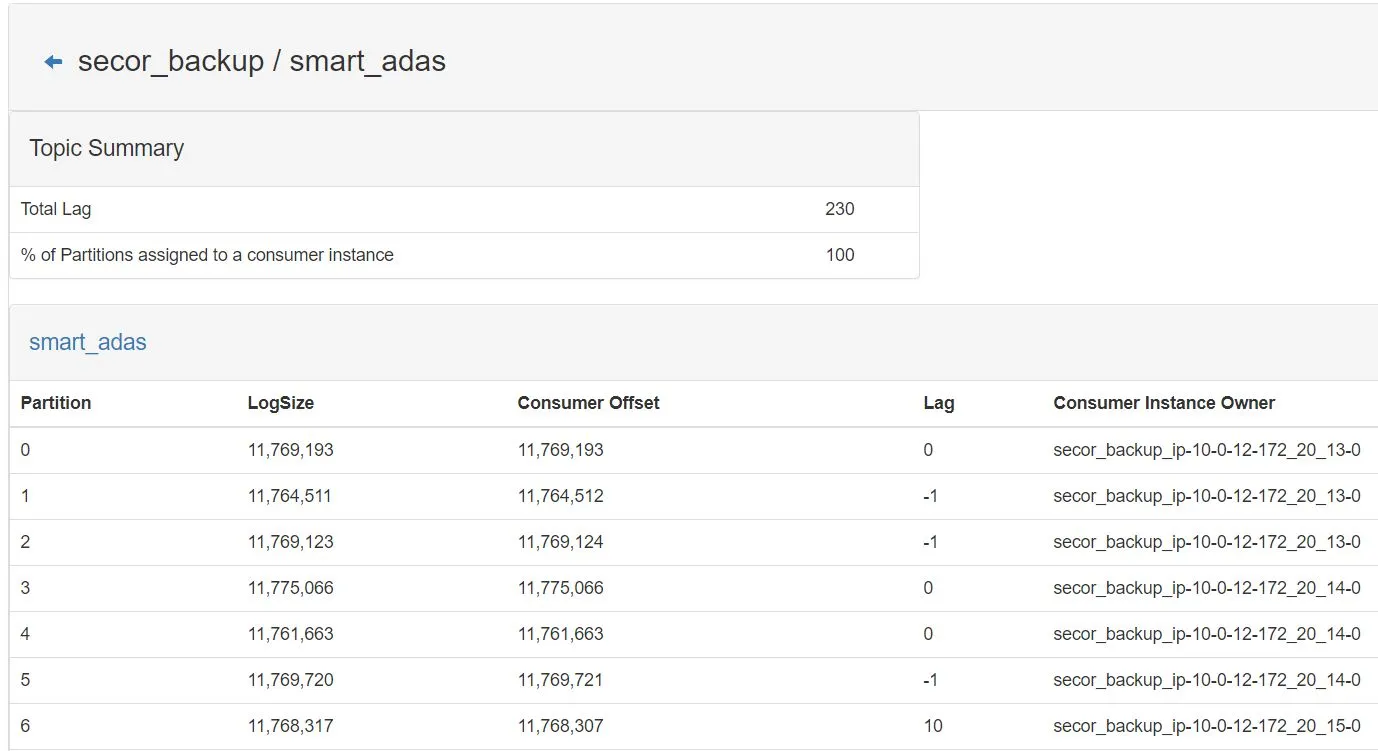Select the Consumer Instance Owner header
This screenshot has width=1378, height=751.
click(x=1164, y=403)
